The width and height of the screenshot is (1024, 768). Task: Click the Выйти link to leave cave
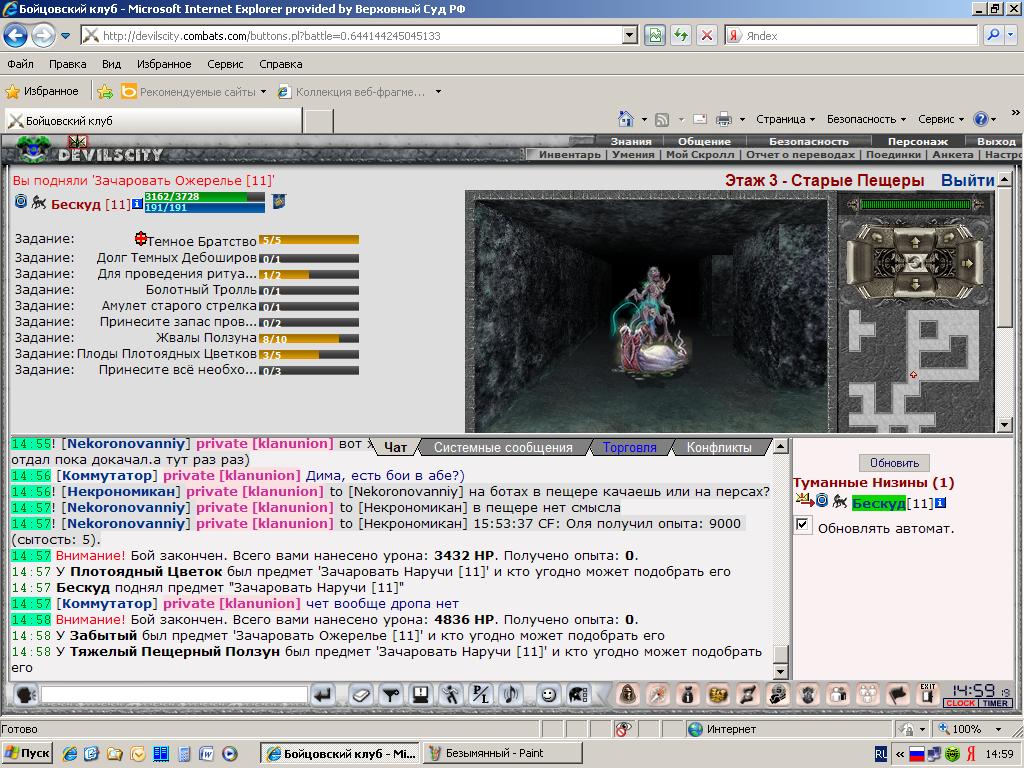tap(967, 181)
